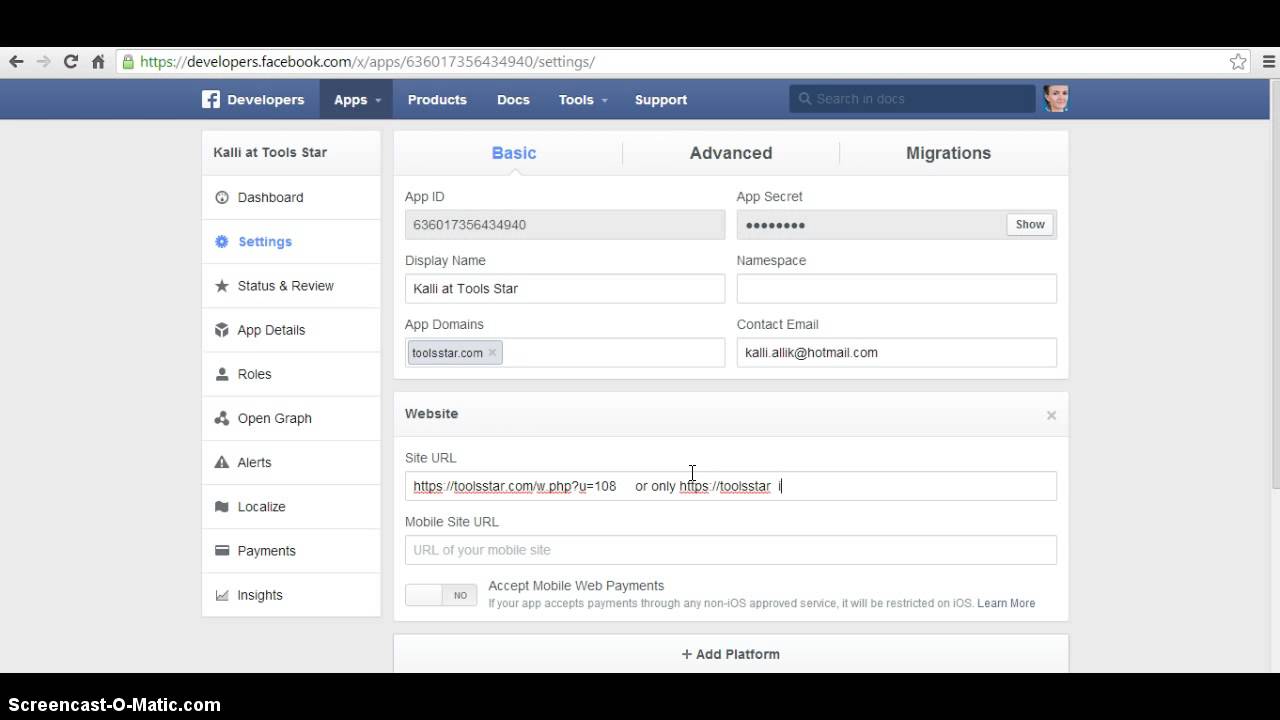Click the Alerts warning triangle icon
The width and height of the screenshot is (1280, 720).
222,462
